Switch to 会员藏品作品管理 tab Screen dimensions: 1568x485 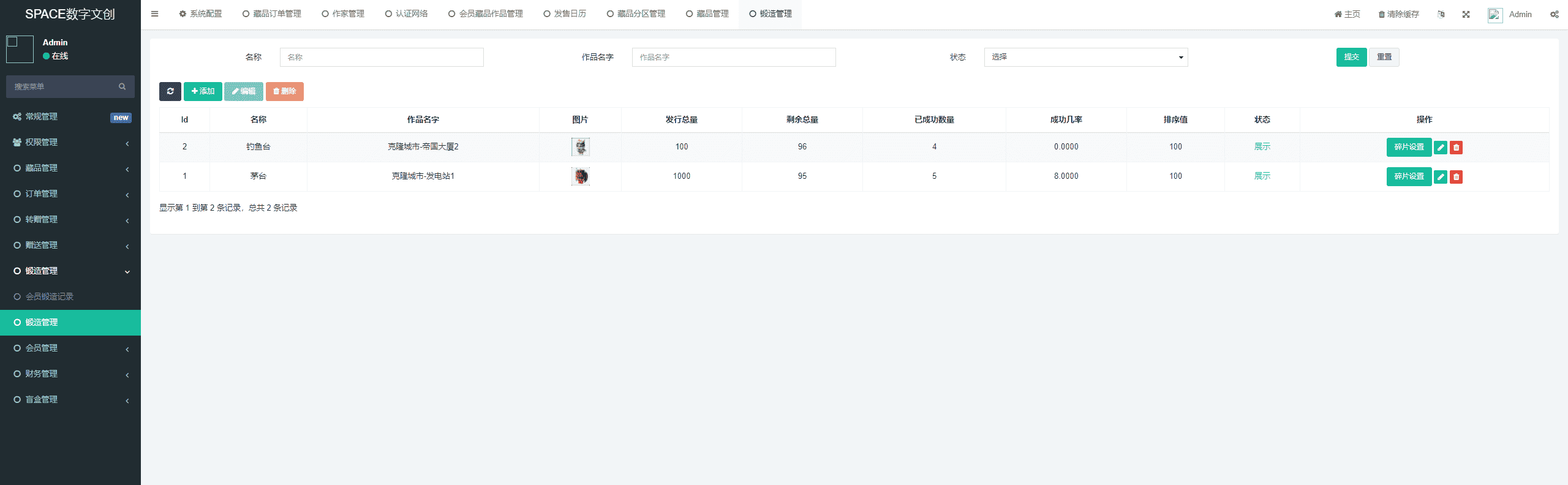pos(485,14)
